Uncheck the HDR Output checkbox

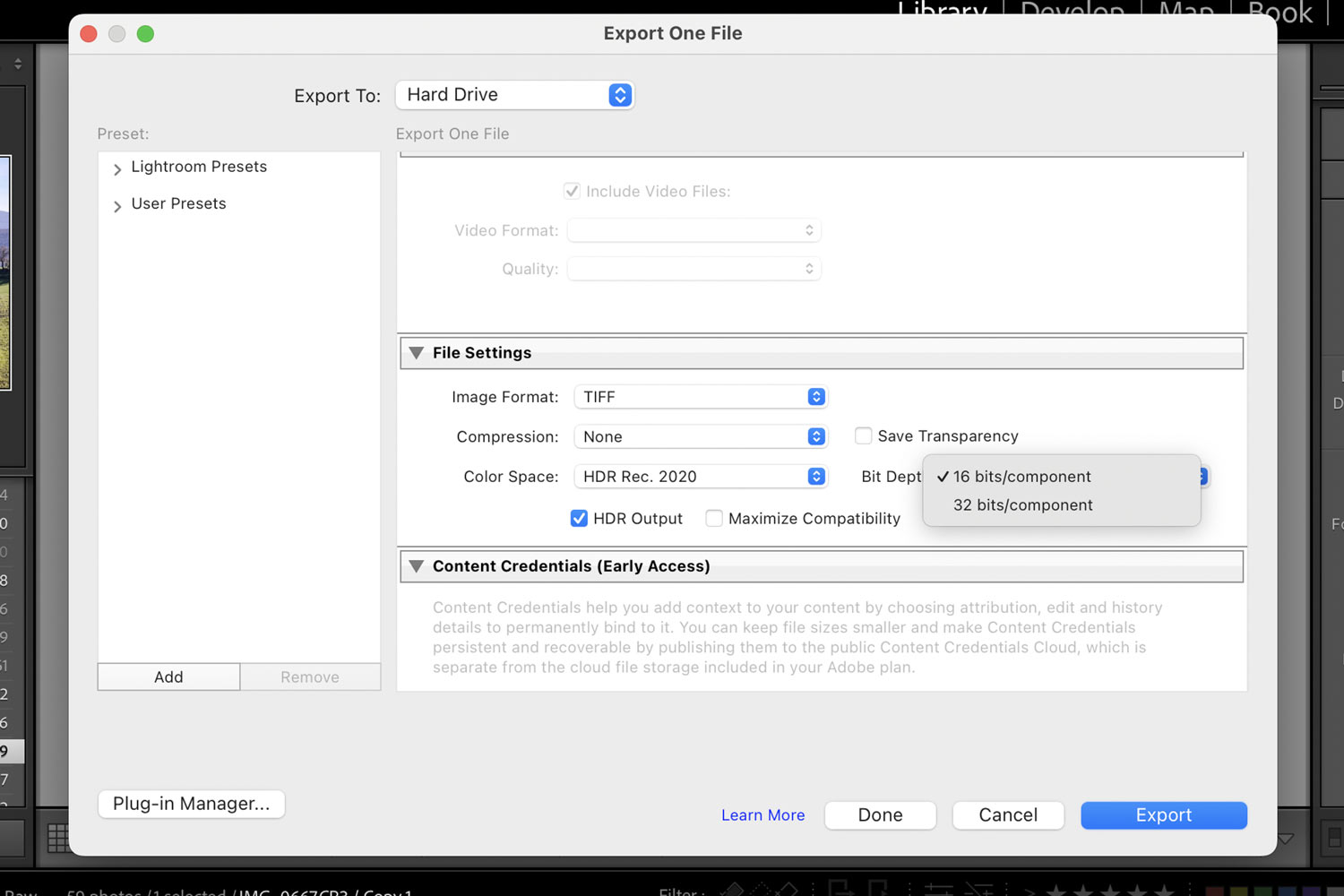point(580,519)
